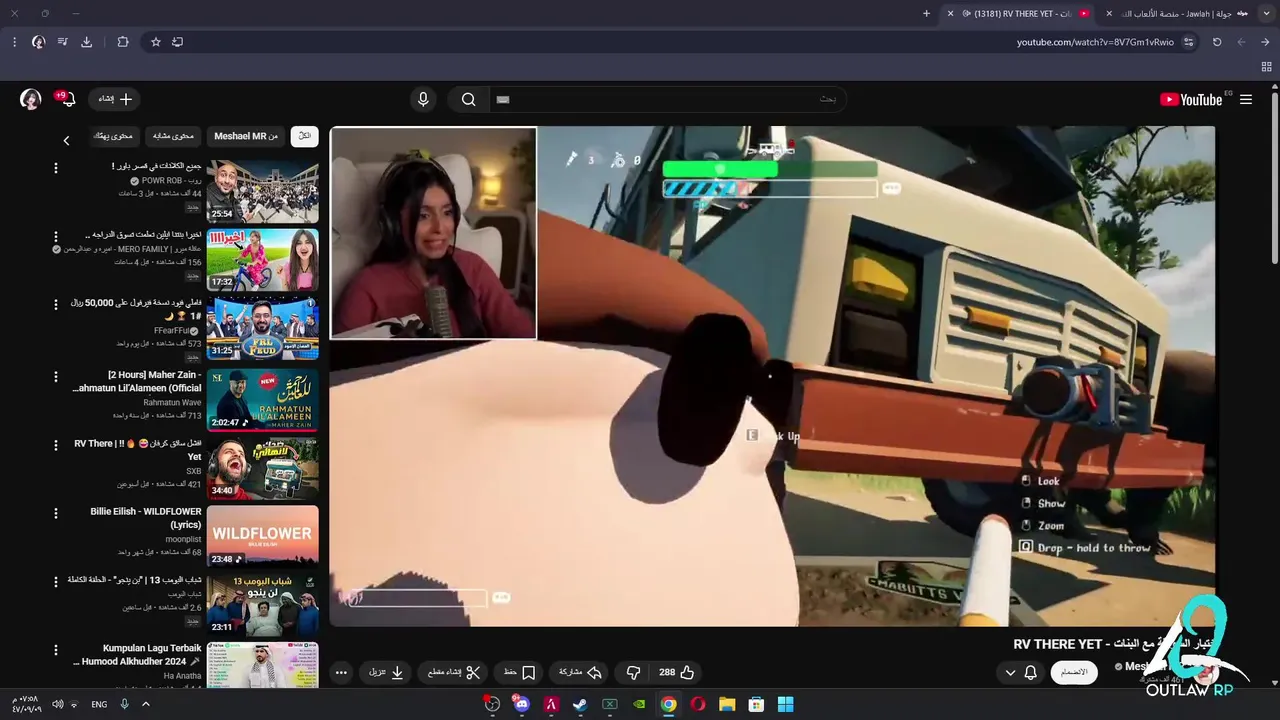Open options menu for SXB RV There Yet video
The height and width of the screenshot is (720, 1280).
(56, 444)
